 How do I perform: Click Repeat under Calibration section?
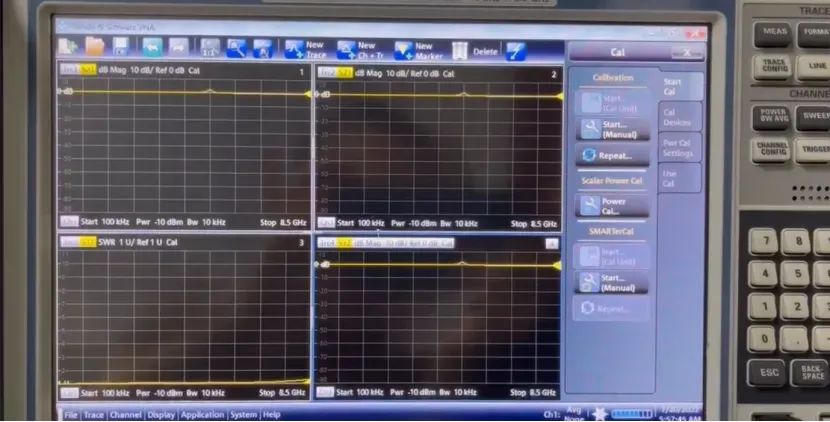point(612,155)
